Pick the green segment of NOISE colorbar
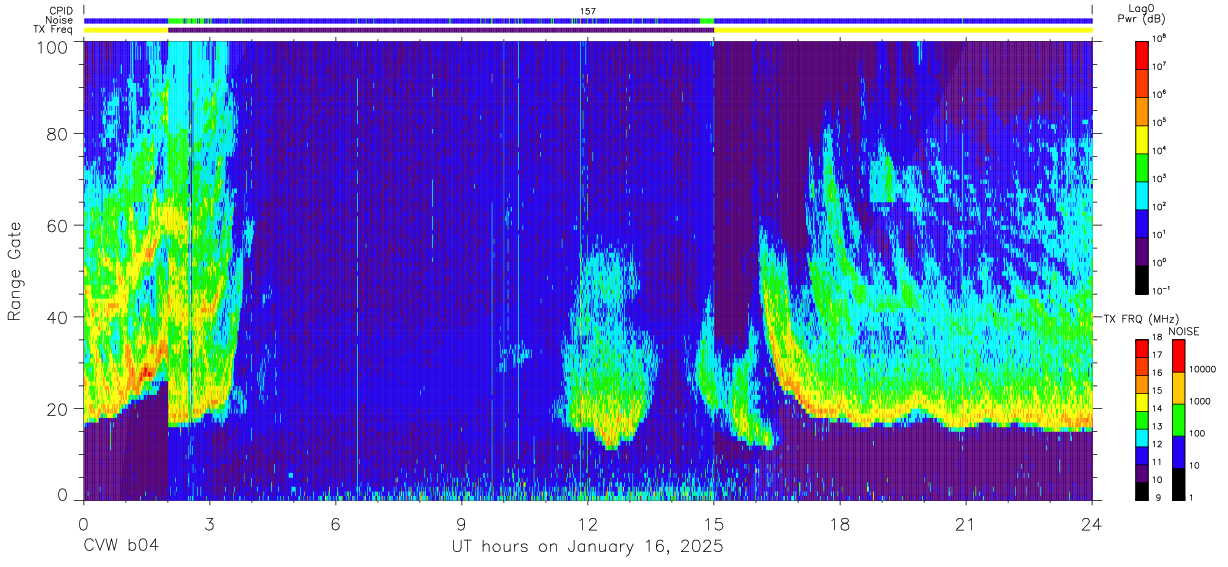The height and width of the screenshot is (567, 1228). click(1178, 420)
